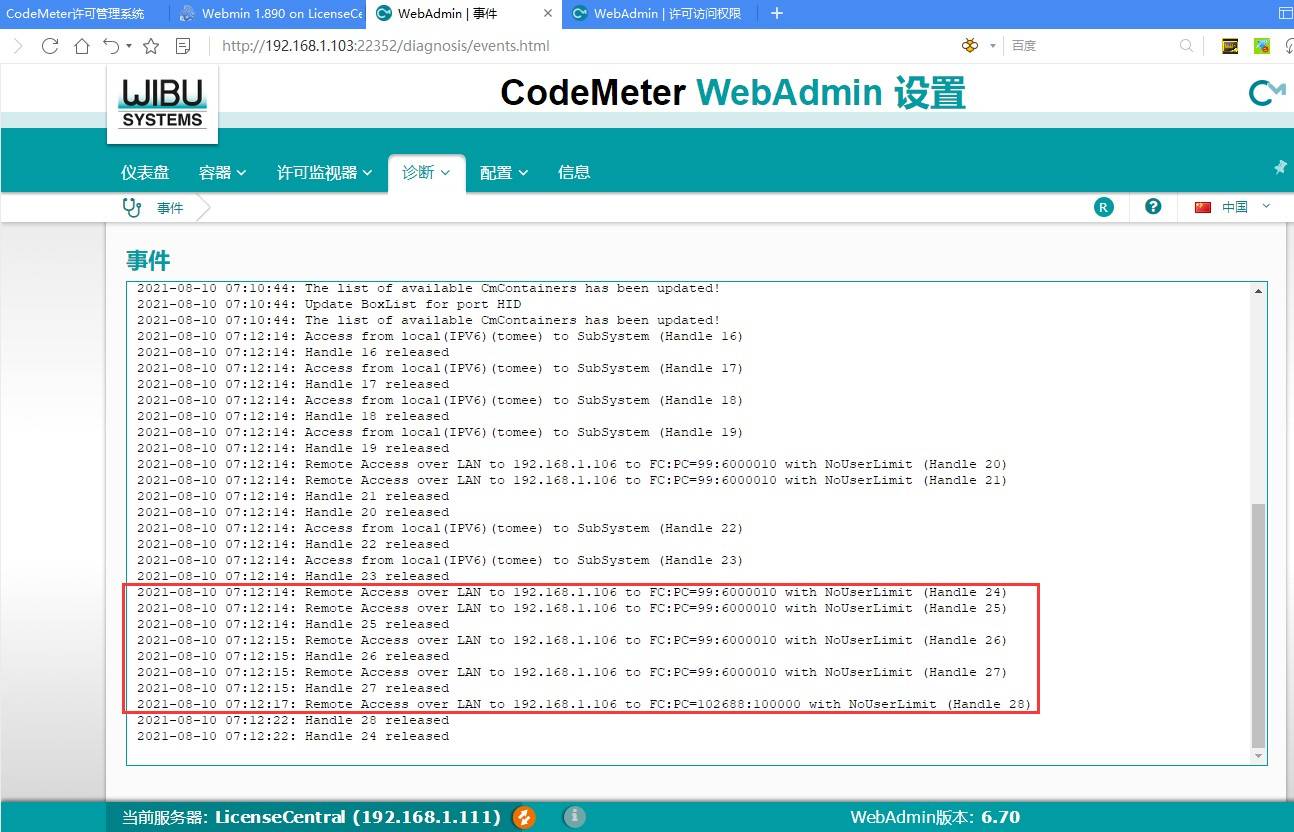Image resolution: width=1294 pixels, height=832 pixels.
Task: Open a new browser tab with plus
Action: pos(777,13)
